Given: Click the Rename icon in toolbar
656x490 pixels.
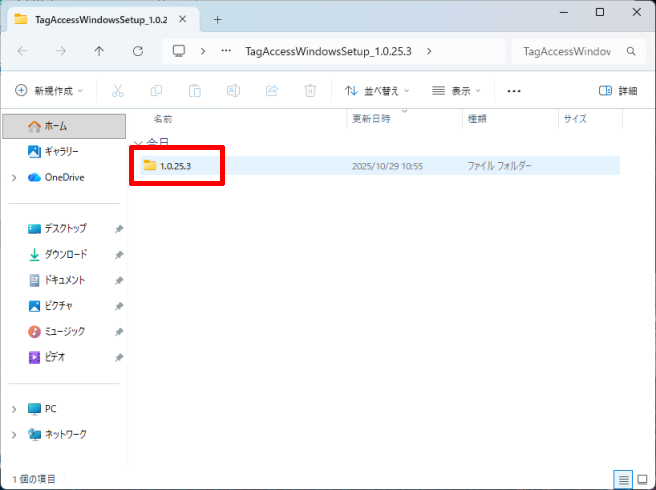Looking at the screenshot, I should pyautogui.click(x=233, y=90).
